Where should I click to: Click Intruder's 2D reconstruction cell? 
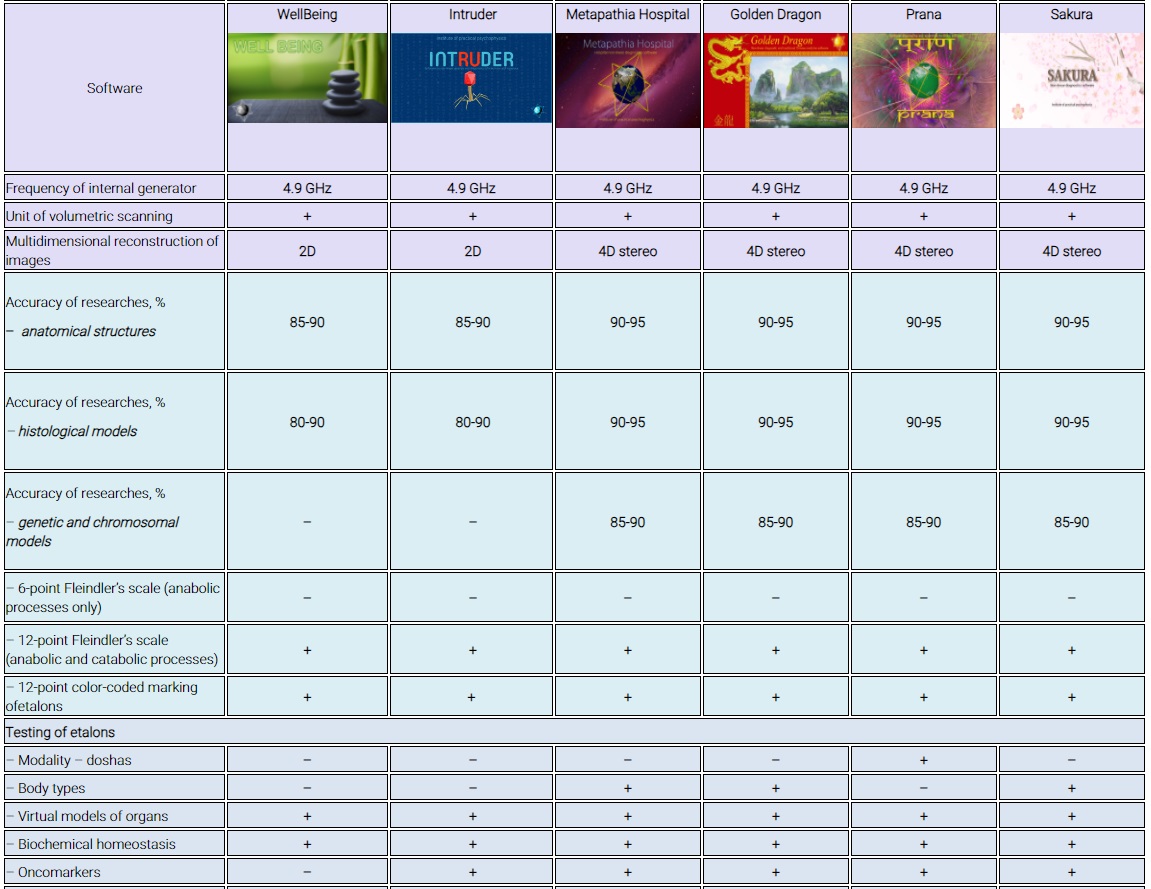473,251
